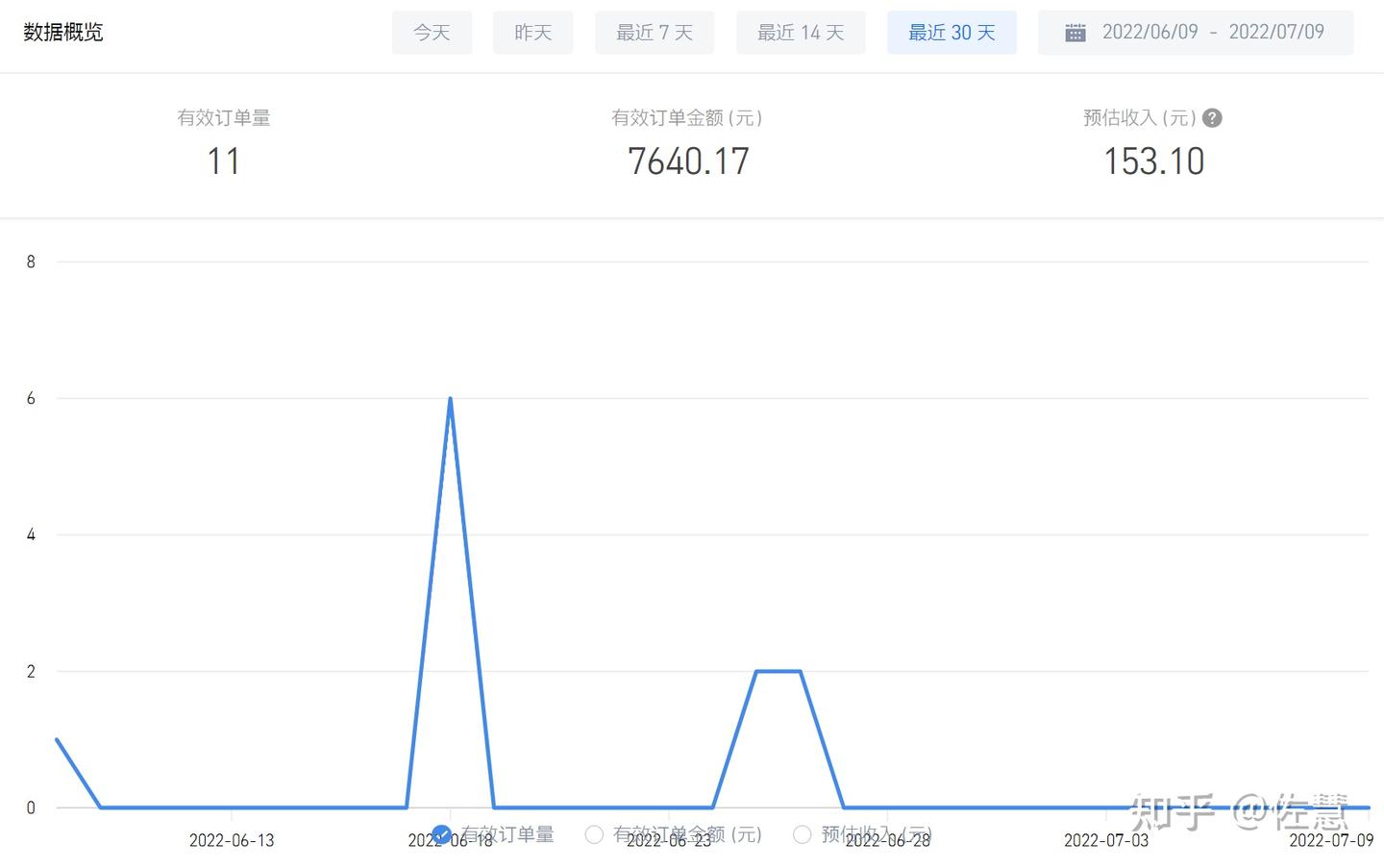1384x868 pixels.
Task: Click the 有效订单金额 value 7640.17
Action: (x=688, y=161)
